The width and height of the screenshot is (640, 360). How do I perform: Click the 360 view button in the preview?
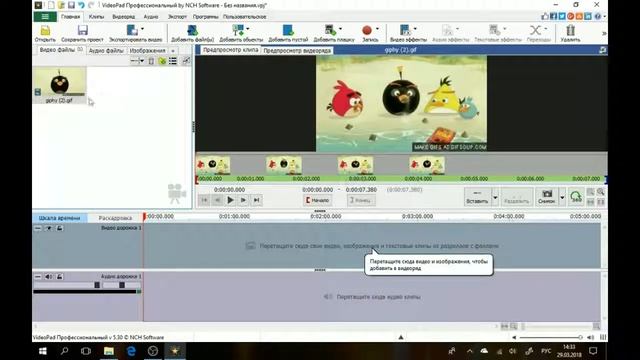[x=576, y=197]
